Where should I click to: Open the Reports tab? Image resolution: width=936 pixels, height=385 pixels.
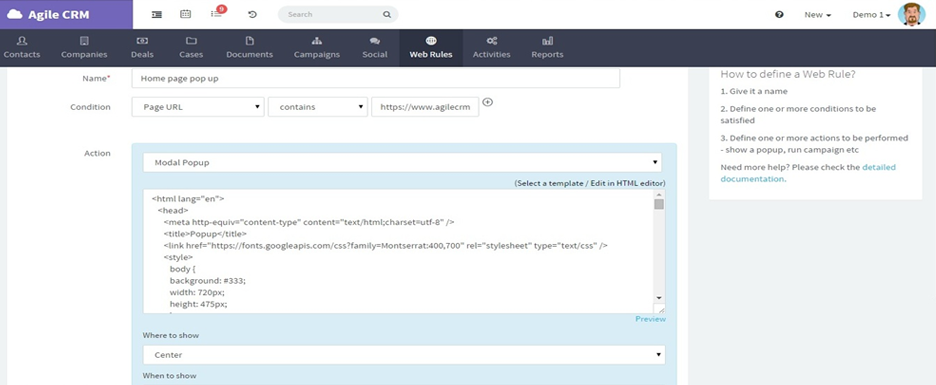pos(547,48)
